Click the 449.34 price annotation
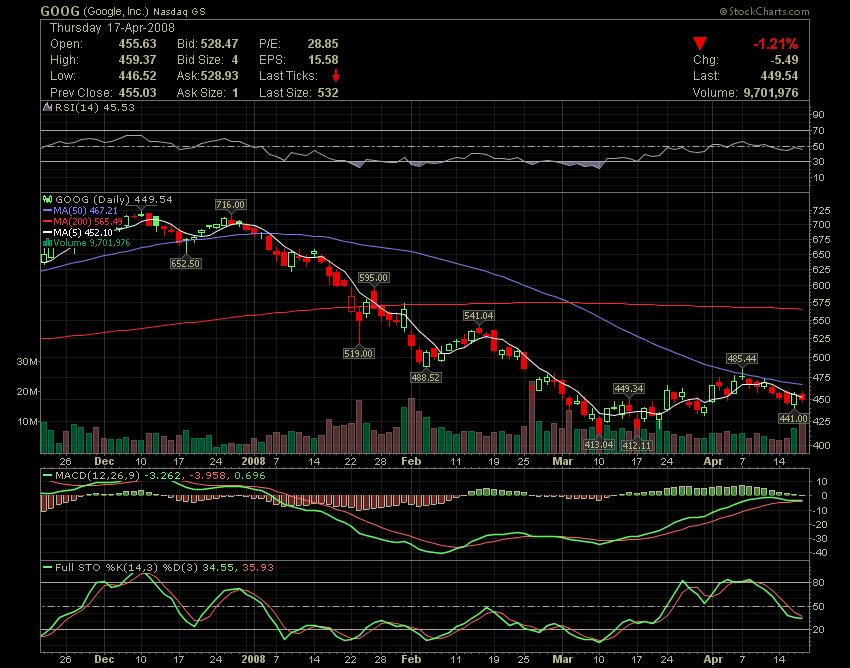 click(x=629, y=388)
